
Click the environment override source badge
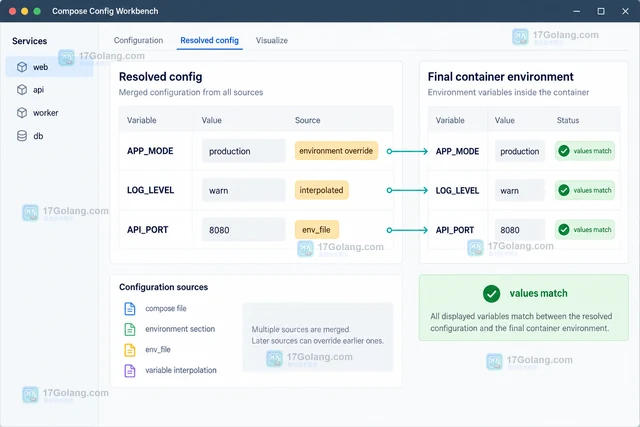coord(336,151)
